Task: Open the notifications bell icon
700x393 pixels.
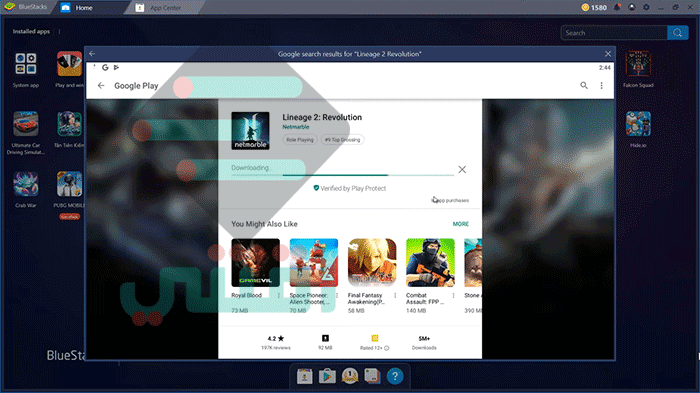Action: [617, 7]
